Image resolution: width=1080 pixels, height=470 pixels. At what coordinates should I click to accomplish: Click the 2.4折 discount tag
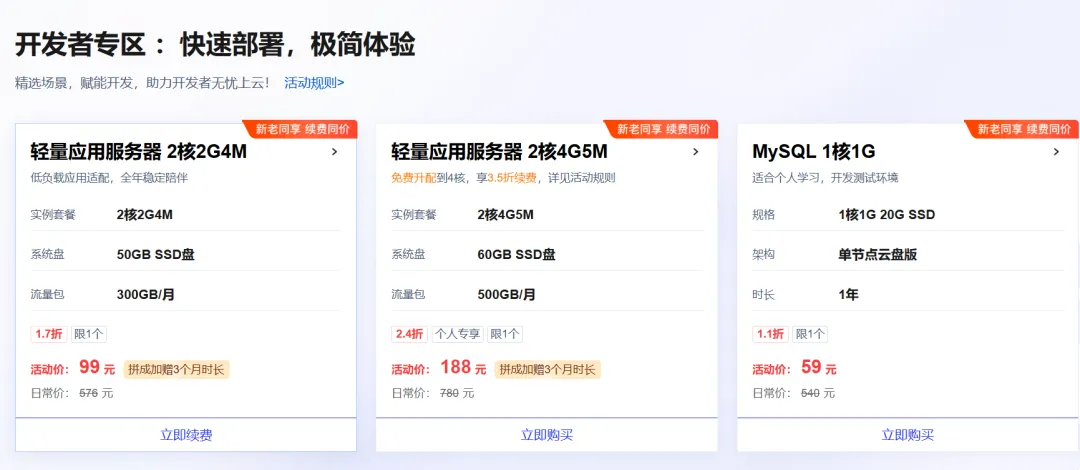[410, 334]
